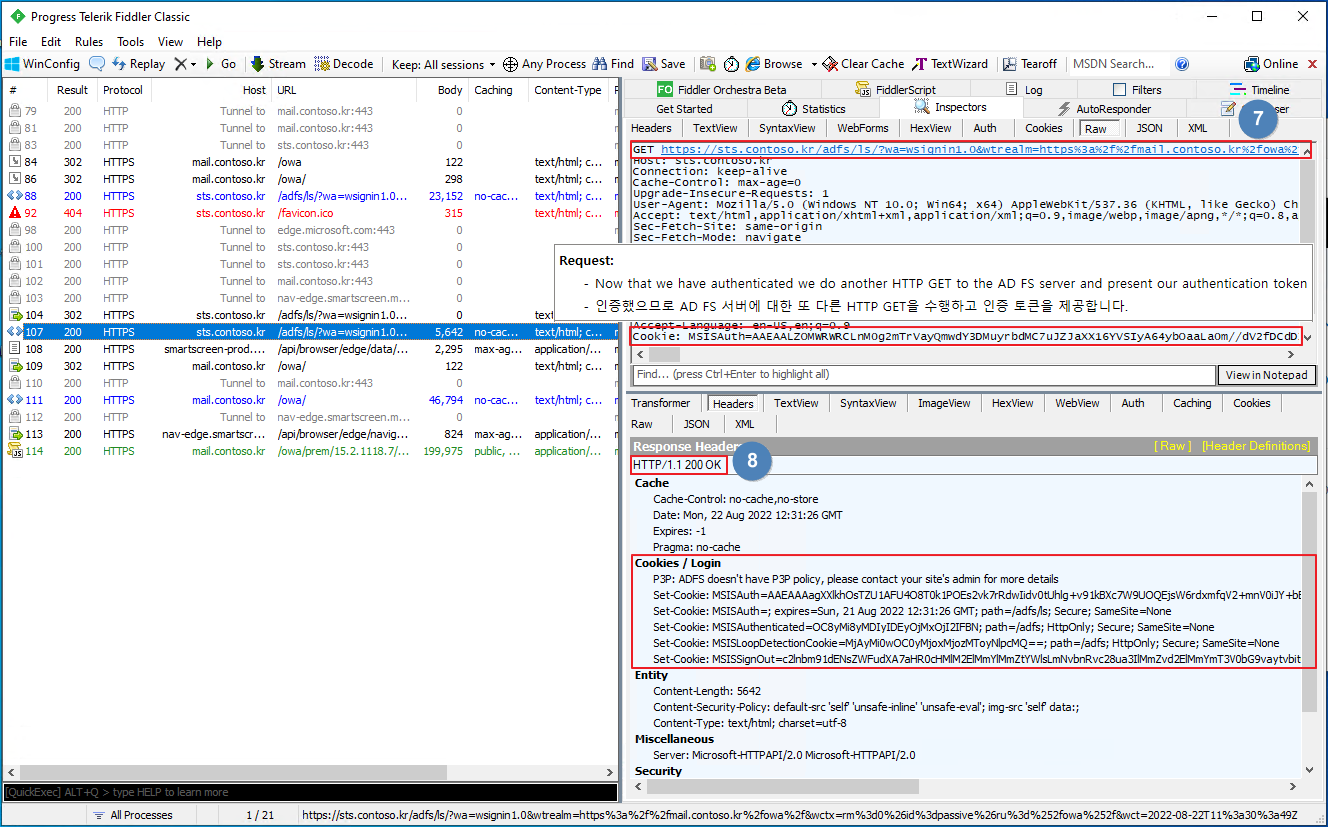The height and width of the screenshot is (827, 1328).
Task: Open the Timeline tab
Action: coord(1260,90)
